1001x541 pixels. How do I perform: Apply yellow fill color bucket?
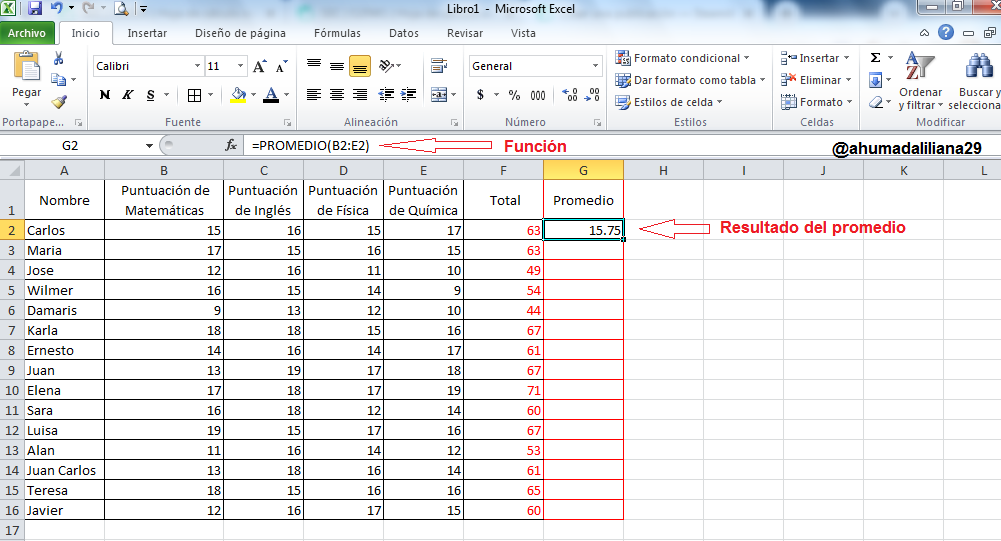pyautogui.click(x=238, y=95)
